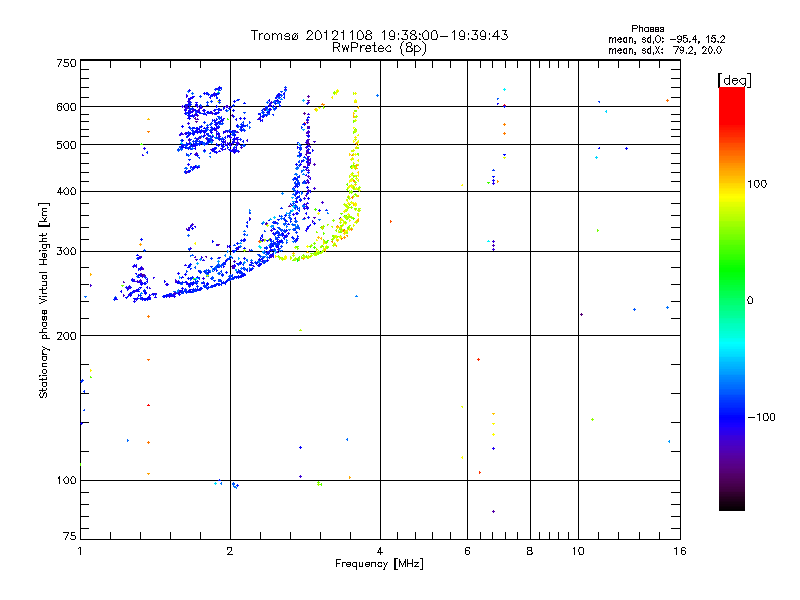Click the y-axis tick label '200'
The image size is (800, 600).
[66, 336]
